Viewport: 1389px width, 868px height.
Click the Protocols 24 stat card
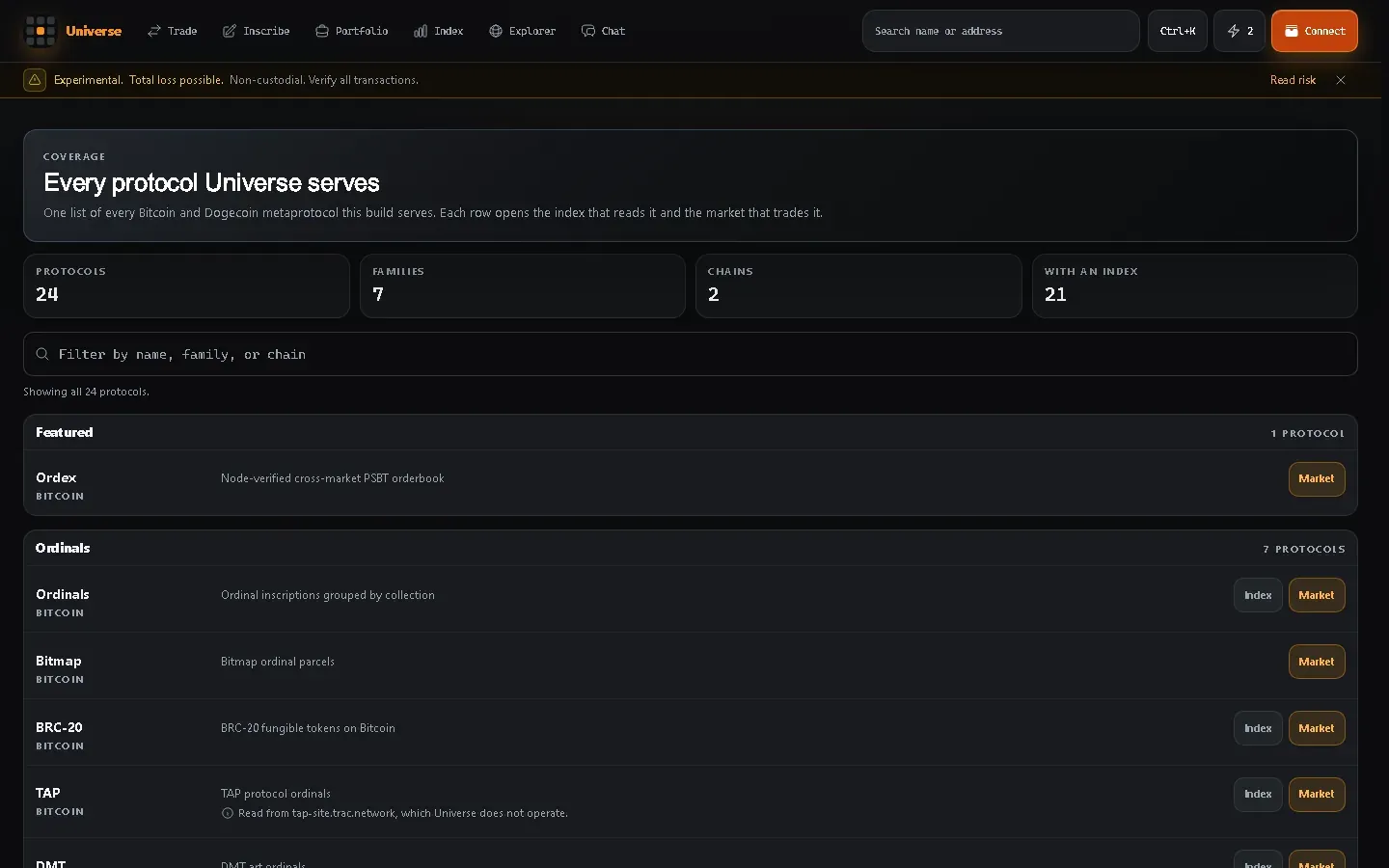click(x=186, y=285)
